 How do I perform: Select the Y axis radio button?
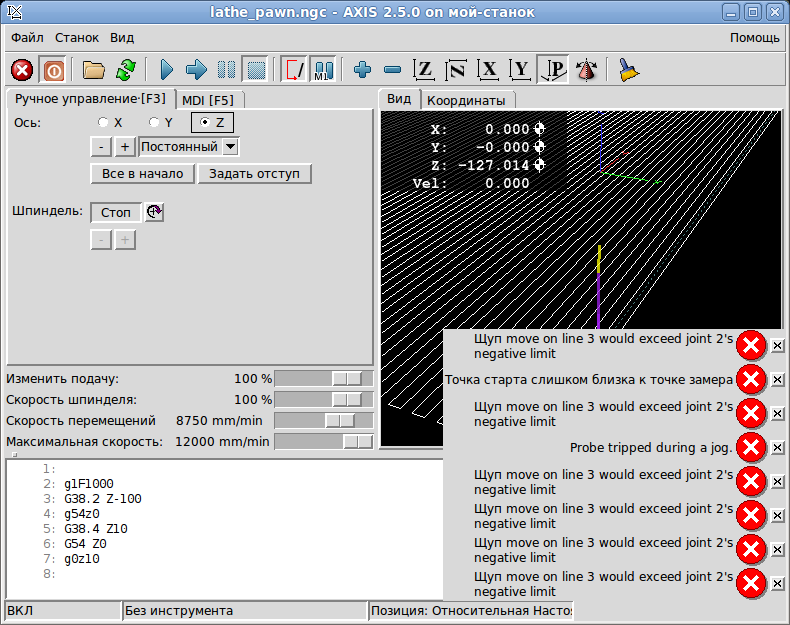coord(154,122)
